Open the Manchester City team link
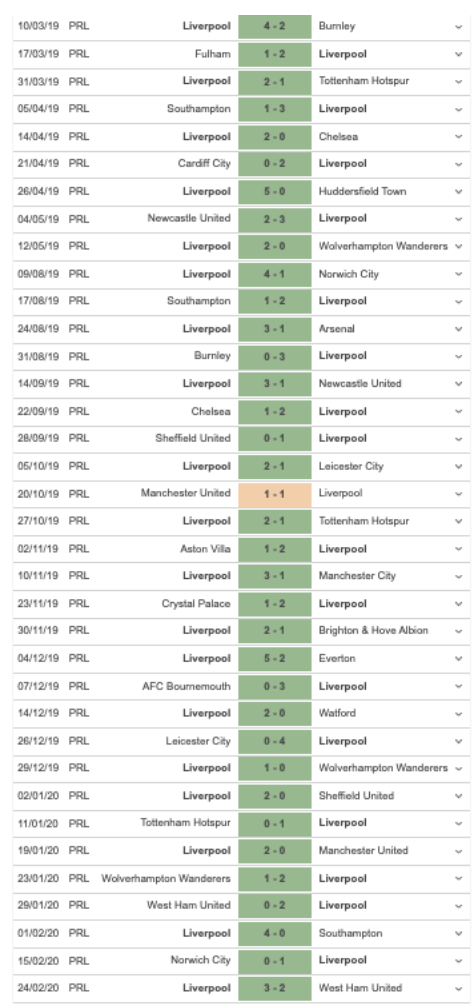 tap(357, 576)
